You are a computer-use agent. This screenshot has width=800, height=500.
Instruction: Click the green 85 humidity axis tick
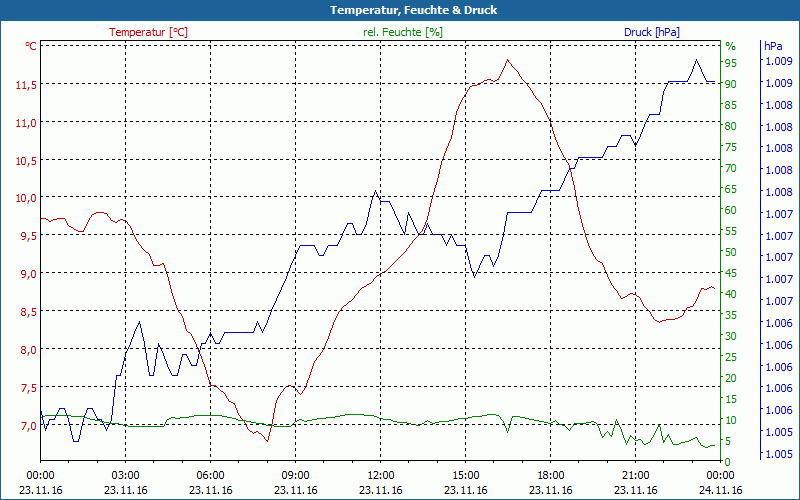point(731,105)
